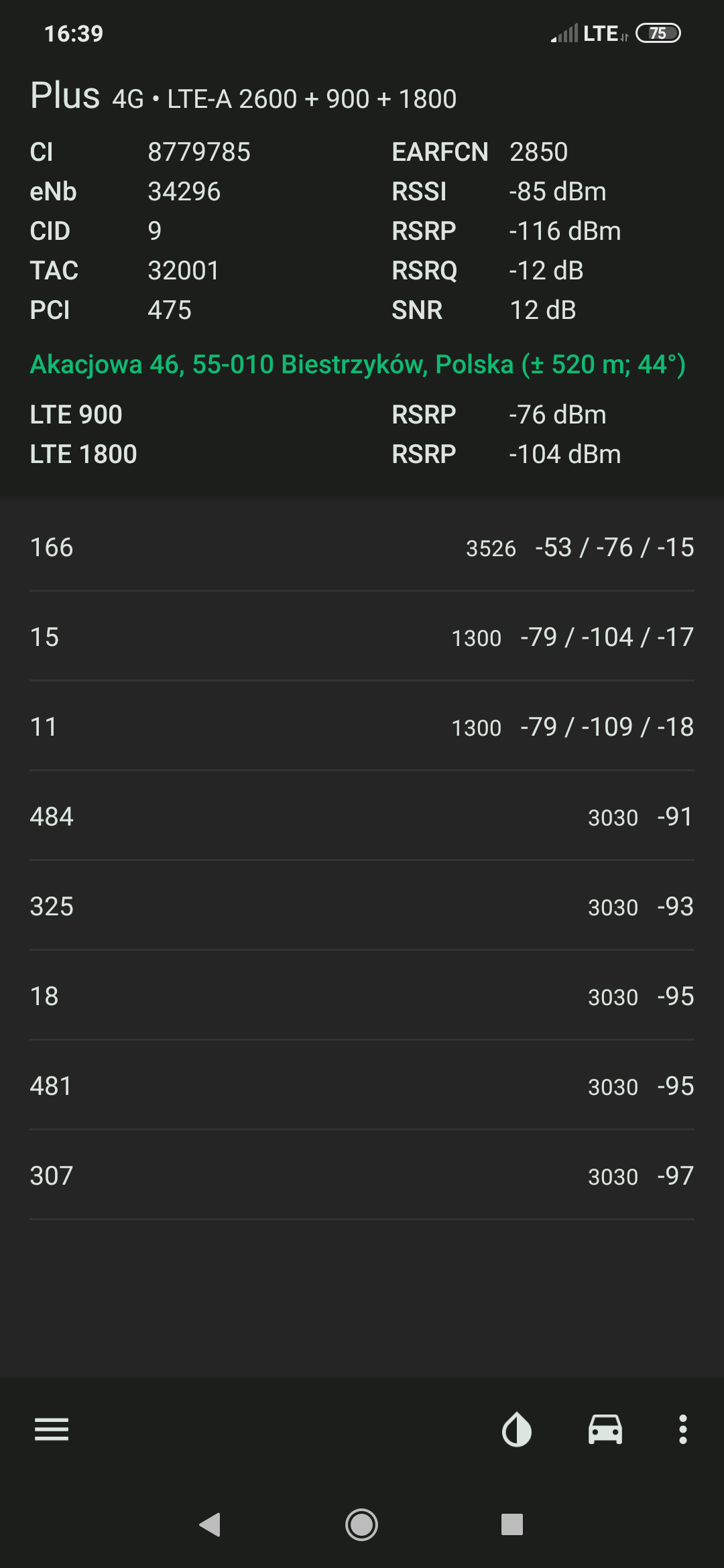Tap neighbor cell 325 entry

[x=362, y=907]
